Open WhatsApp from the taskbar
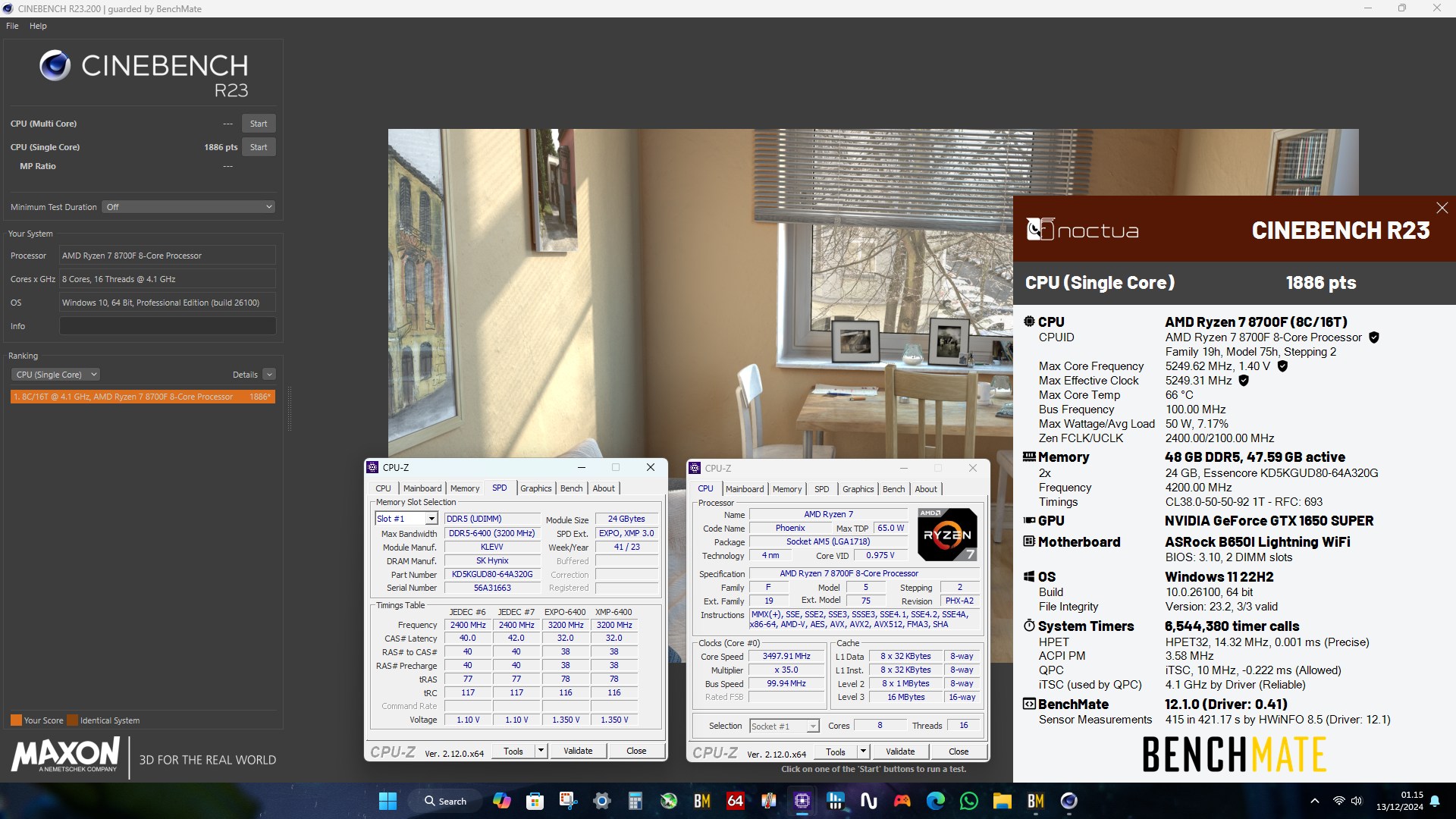Viewport: 1456px width, 819px height. coord(968,801)
